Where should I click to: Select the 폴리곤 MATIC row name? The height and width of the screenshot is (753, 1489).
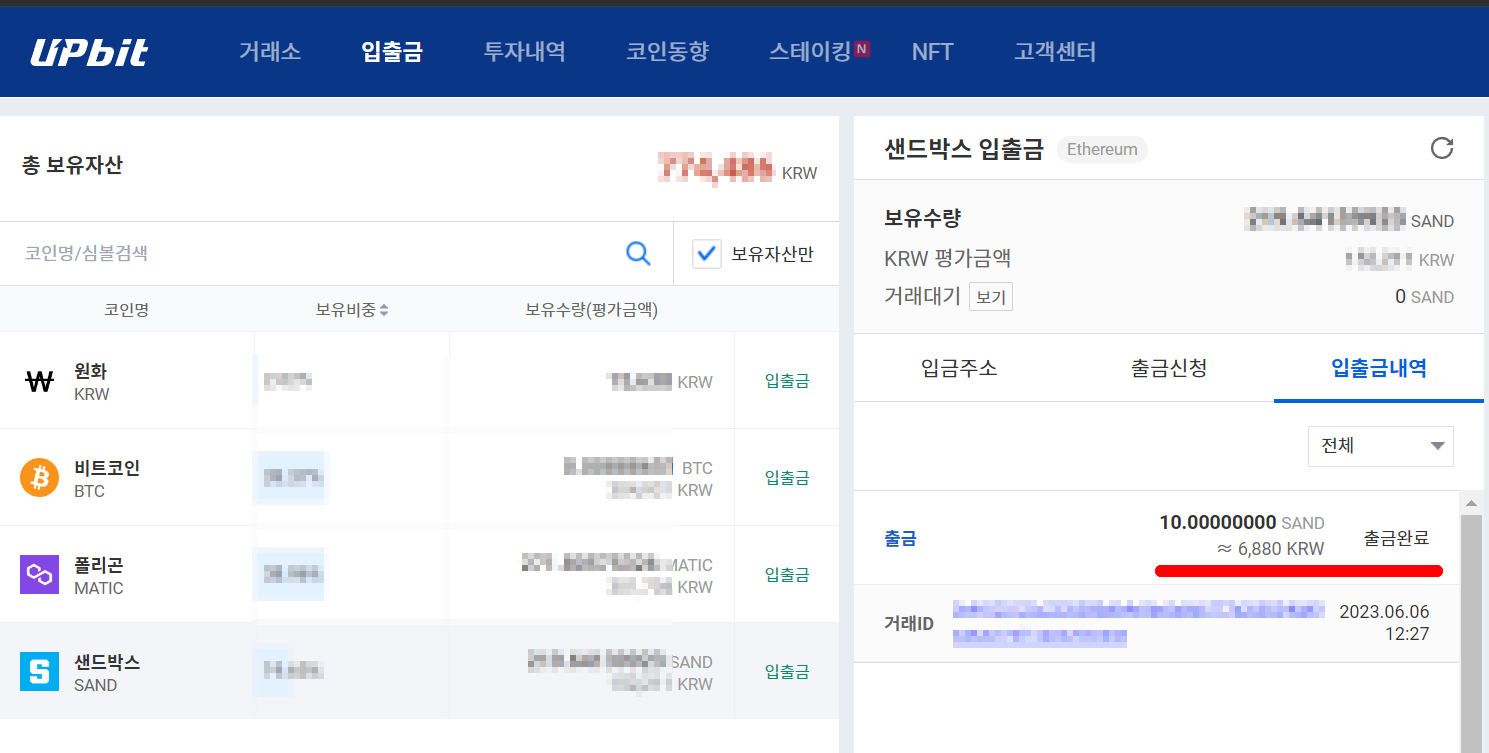(x=99, y=576)
